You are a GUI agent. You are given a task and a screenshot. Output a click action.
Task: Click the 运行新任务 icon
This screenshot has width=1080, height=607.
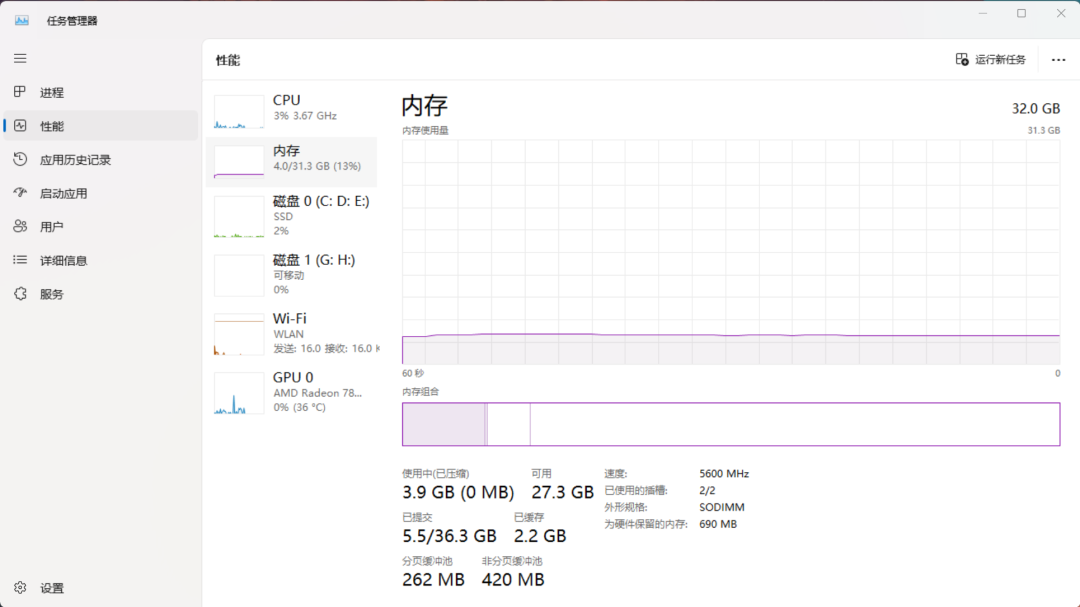click(x=962, y=60)
